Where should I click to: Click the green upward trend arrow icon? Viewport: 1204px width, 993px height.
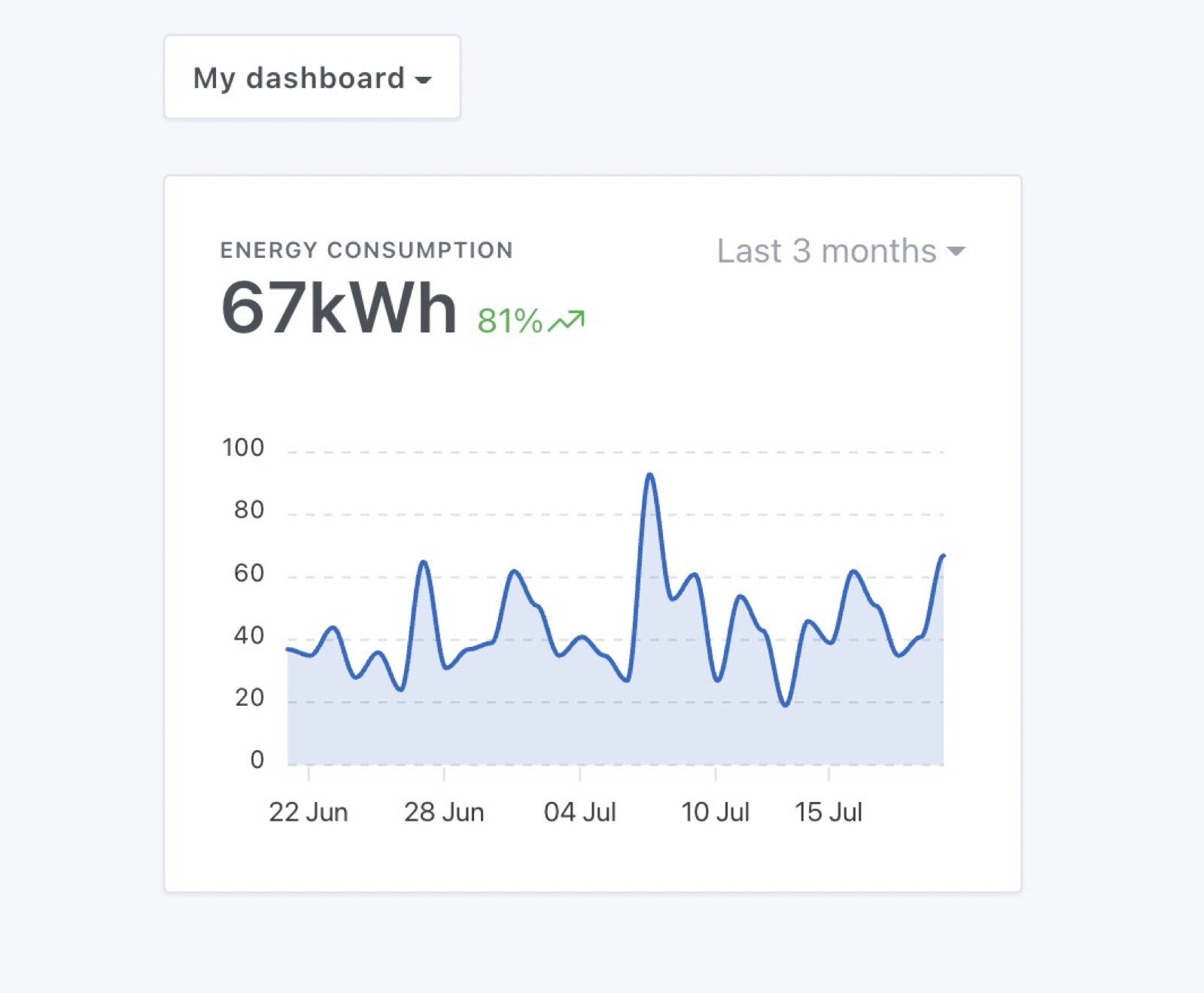(566, 319)
